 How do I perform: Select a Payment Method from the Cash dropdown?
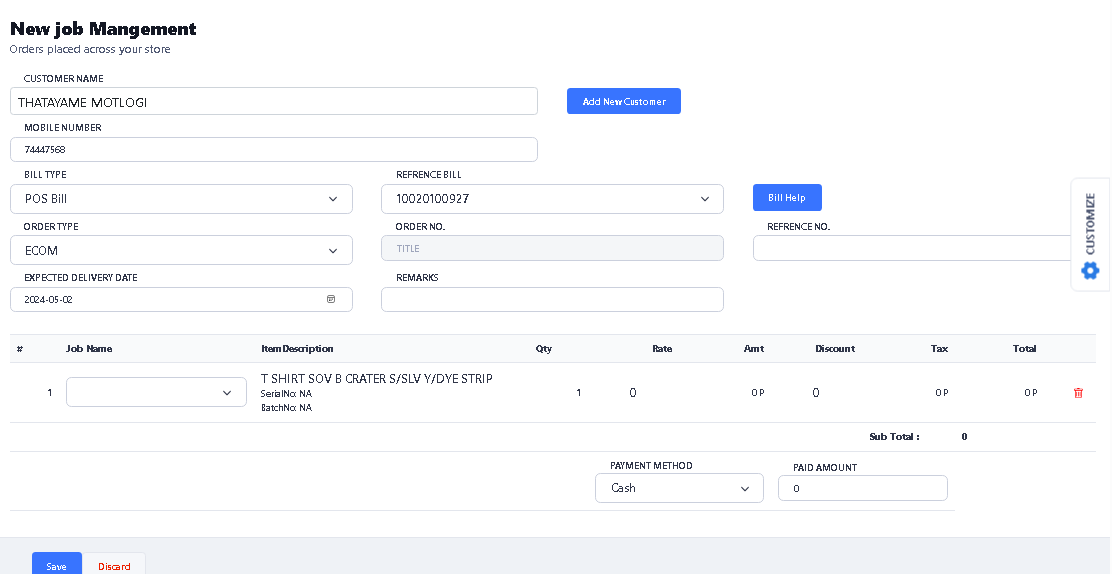point(679,488)
